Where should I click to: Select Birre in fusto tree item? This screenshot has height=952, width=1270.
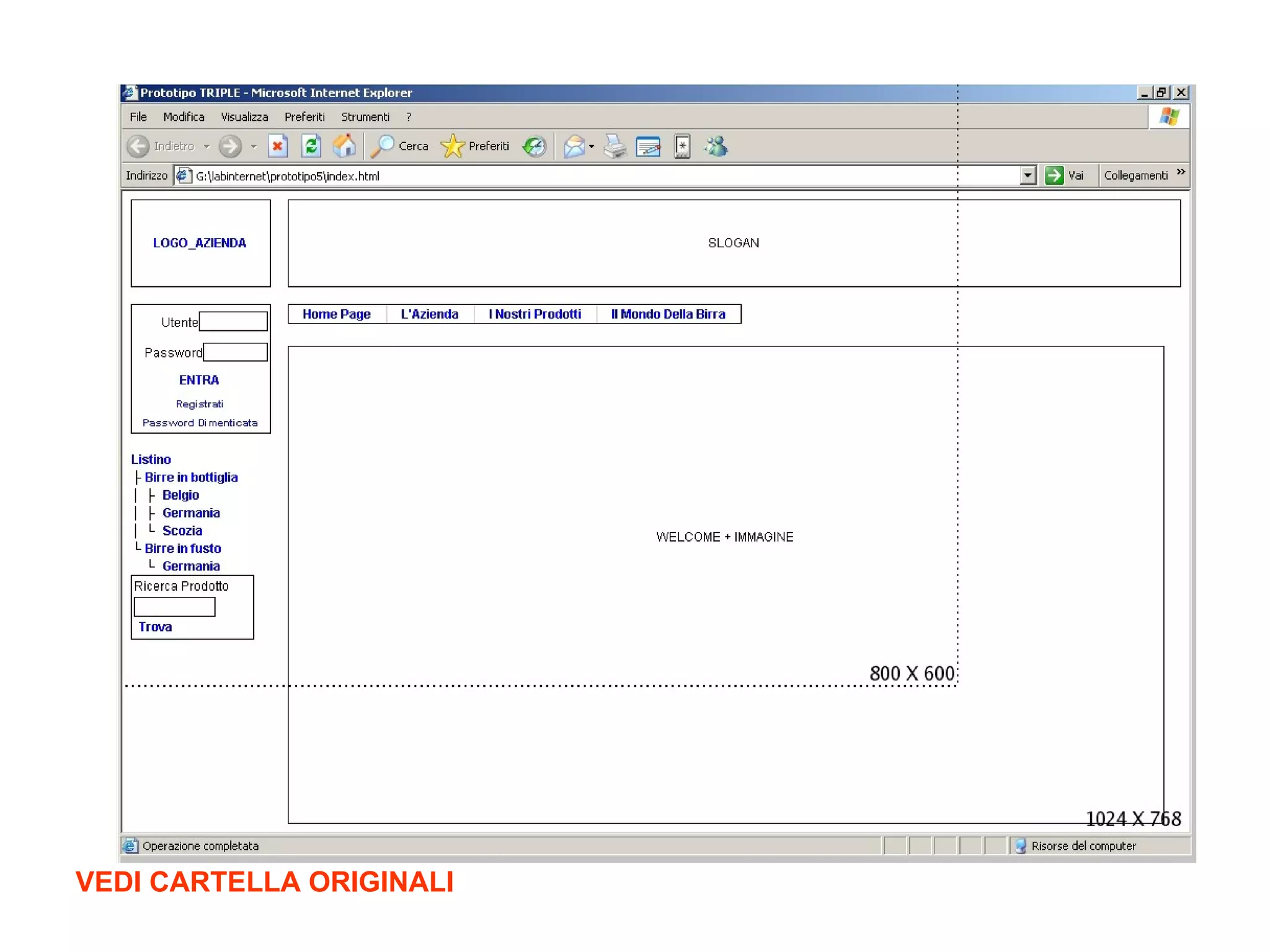pos(183,549)
